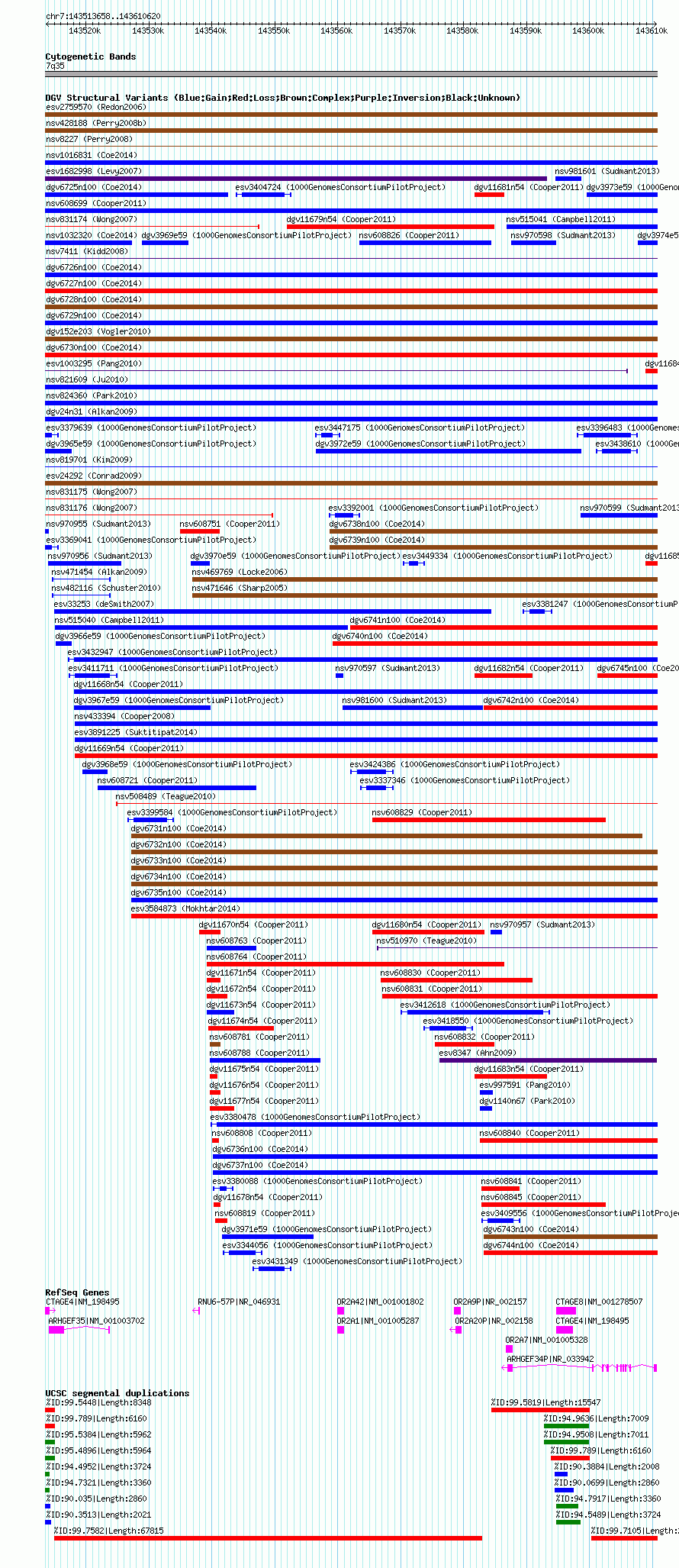
Task: Open the nsv515040 (Campbell2011) label
Action: coord(109,620)
